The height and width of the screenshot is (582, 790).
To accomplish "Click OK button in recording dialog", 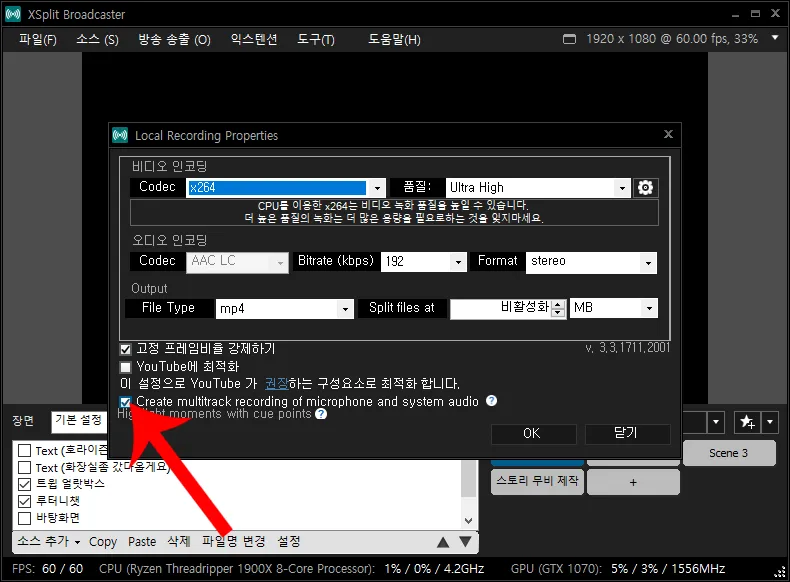I will (x=534, y=433).
